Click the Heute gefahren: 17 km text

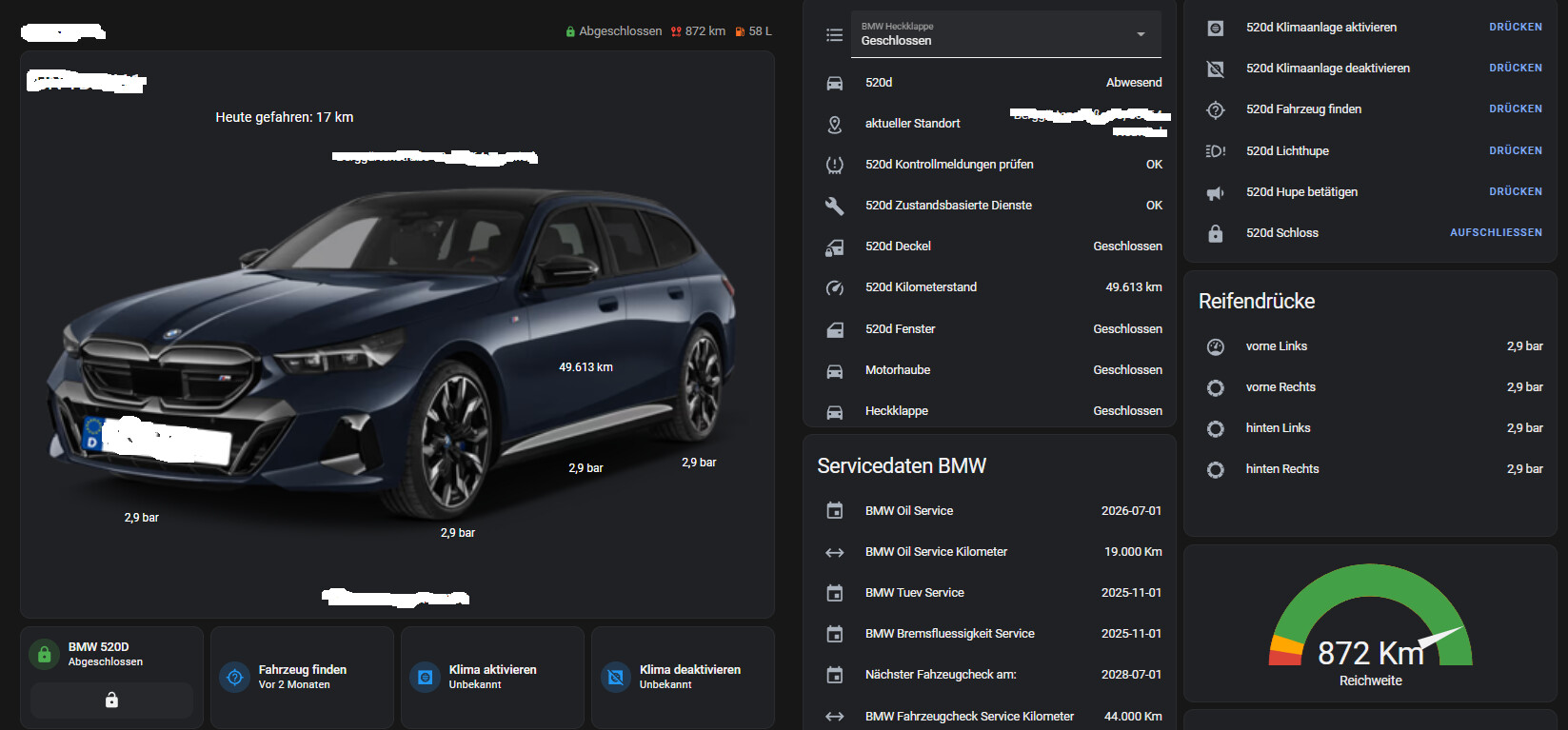point(285,117)
